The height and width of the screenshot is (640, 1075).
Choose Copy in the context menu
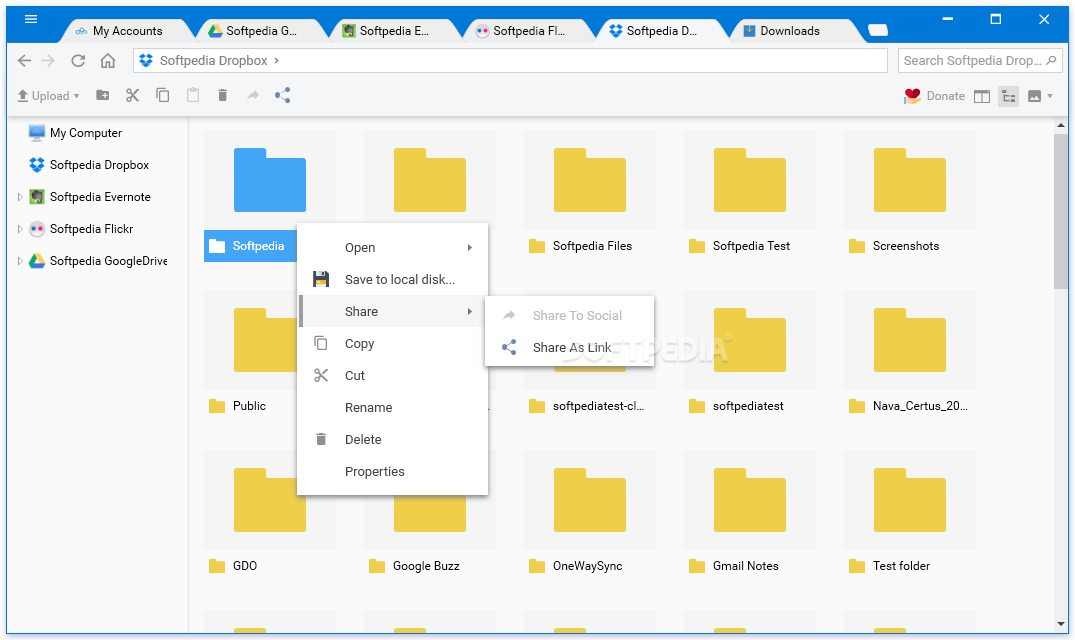tap(392, 343)
